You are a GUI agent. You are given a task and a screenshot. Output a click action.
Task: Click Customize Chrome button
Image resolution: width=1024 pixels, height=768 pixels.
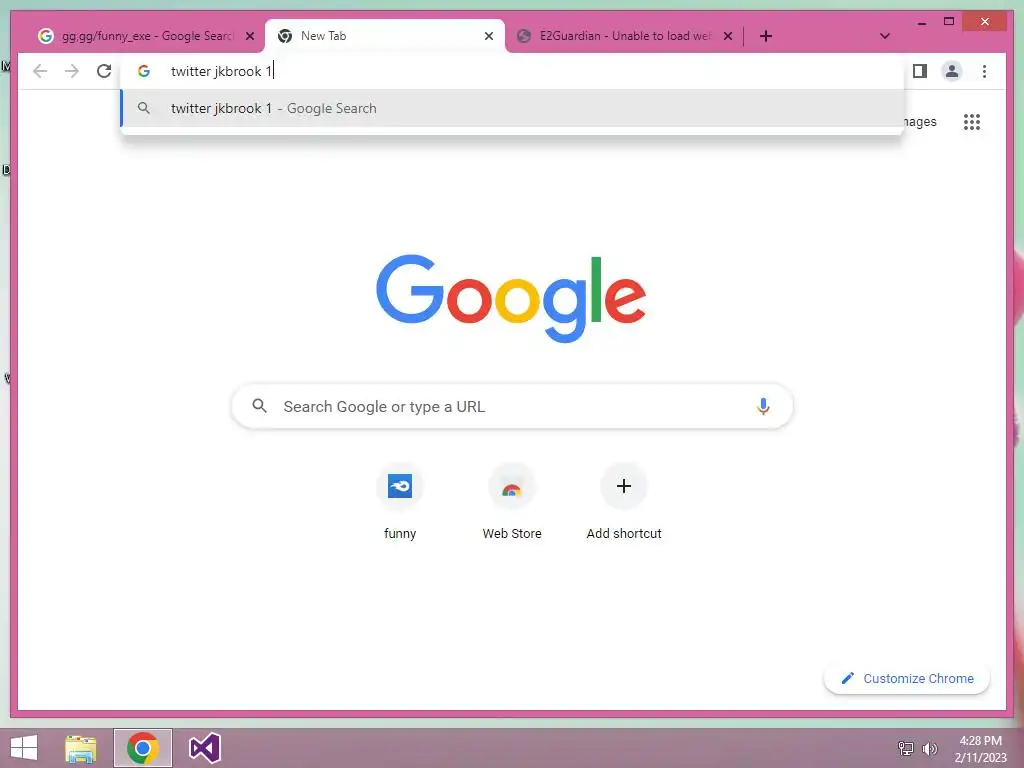point(906,679)
